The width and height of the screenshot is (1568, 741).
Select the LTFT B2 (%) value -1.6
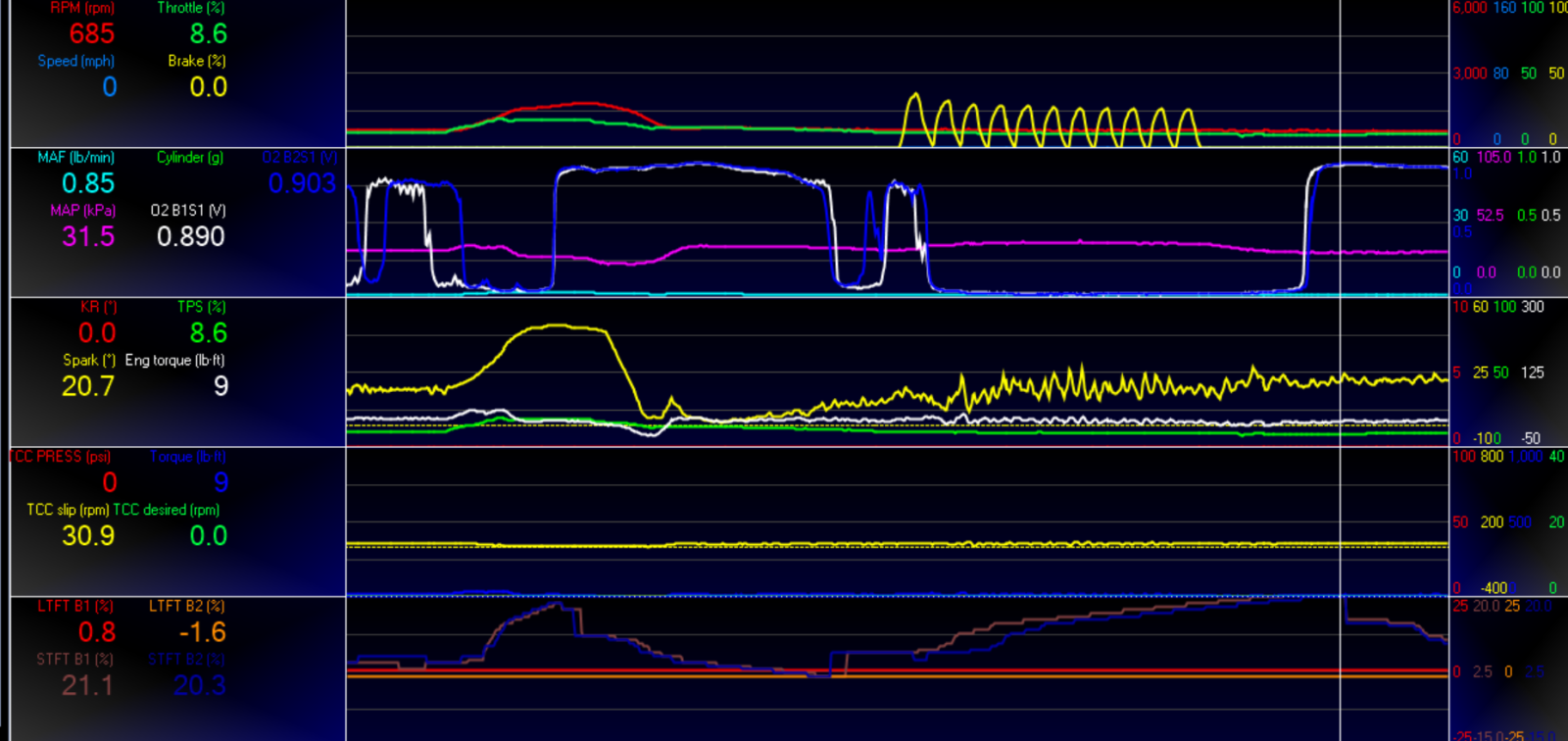(203, 632)
